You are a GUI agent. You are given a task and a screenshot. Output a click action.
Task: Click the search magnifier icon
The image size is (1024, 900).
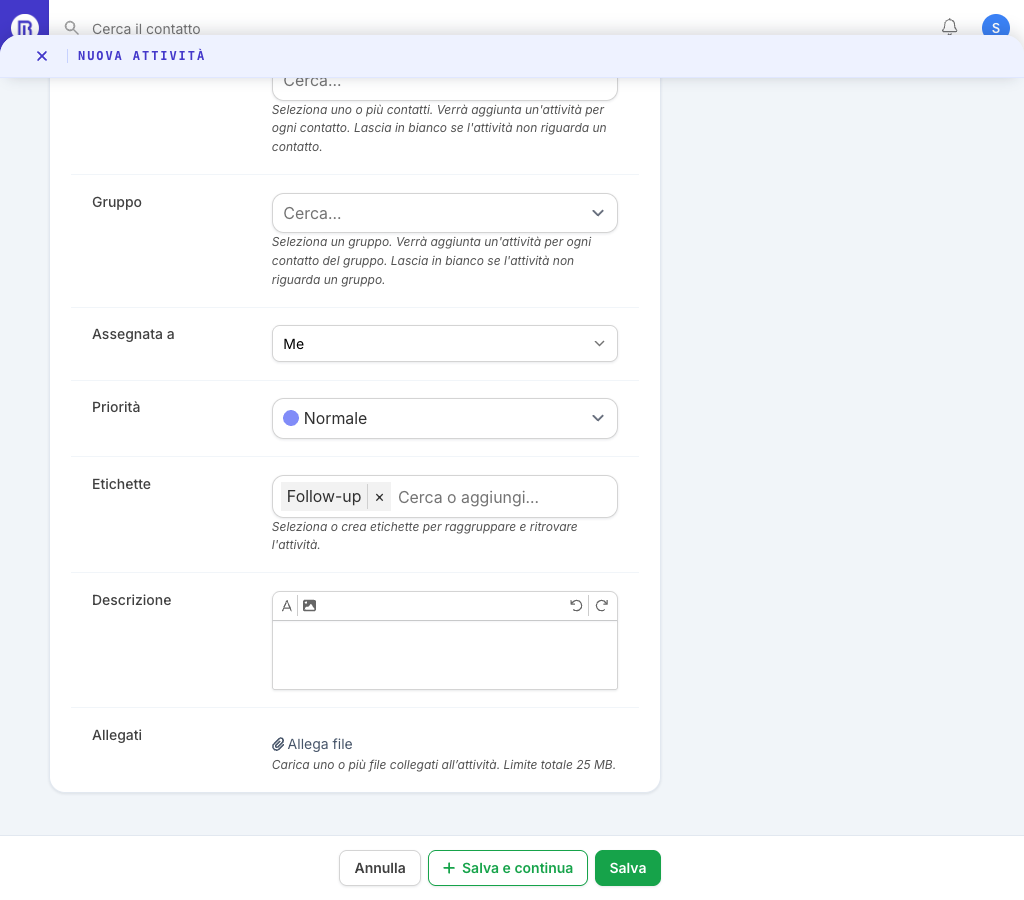(72, 28)
